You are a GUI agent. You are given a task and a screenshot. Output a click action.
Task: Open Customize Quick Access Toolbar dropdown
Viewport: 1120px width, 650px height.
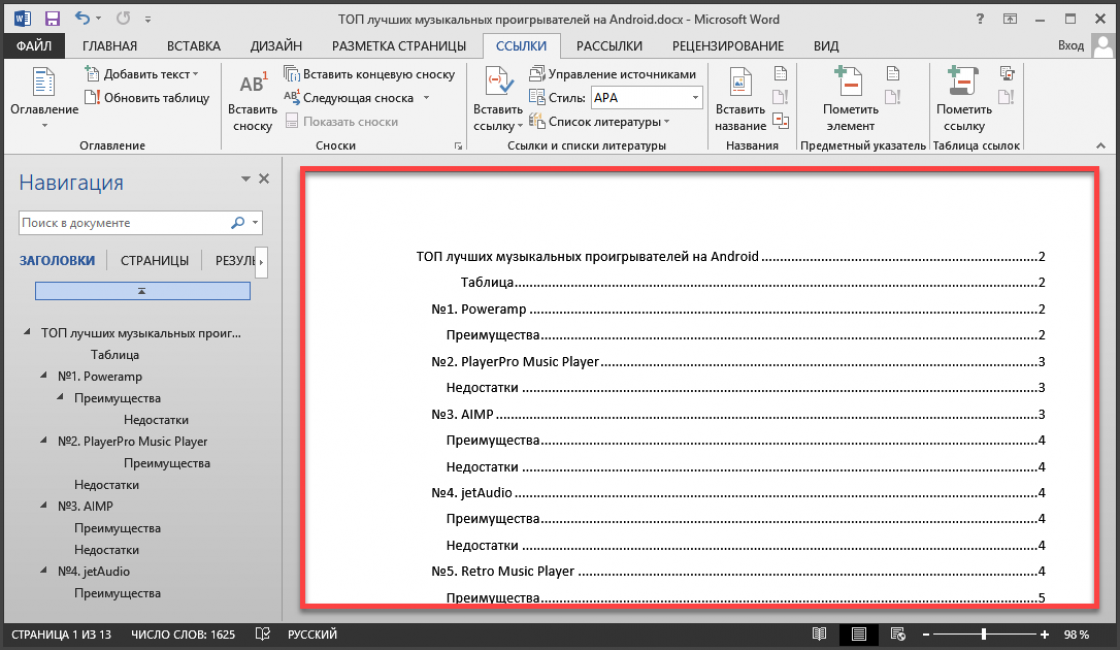pos(148,19)
